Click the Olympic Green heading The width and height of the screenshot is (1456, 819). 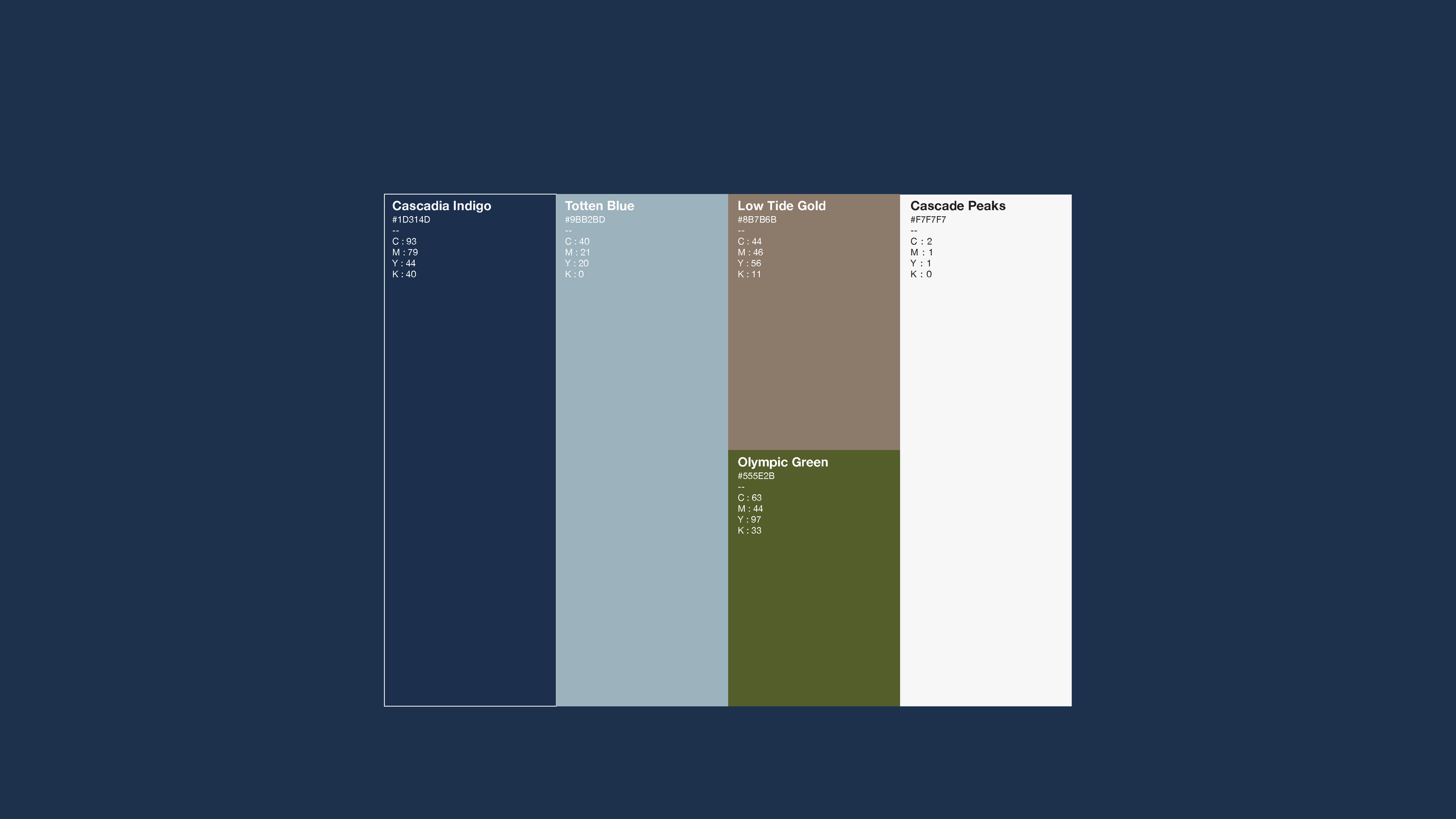(782, 462)
